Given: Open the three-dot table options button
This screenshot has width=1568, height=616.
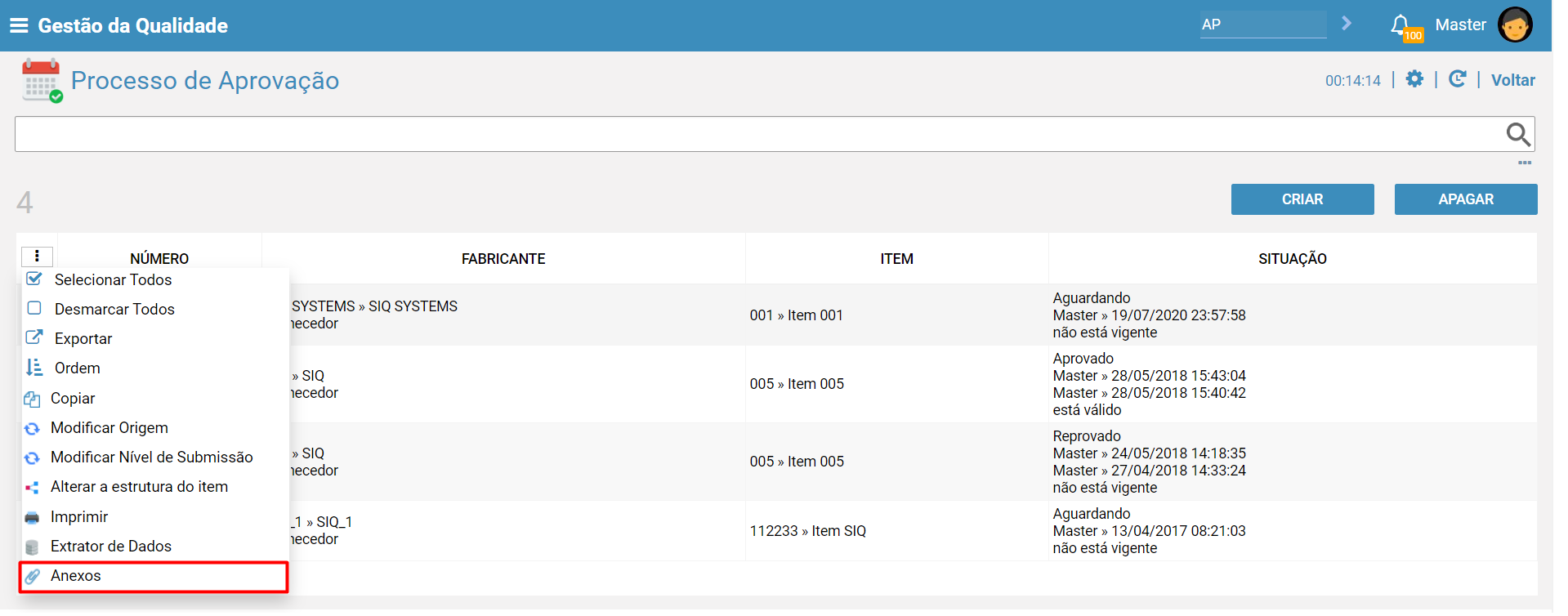Looking at the screenshot, I should tap(37, 257).
